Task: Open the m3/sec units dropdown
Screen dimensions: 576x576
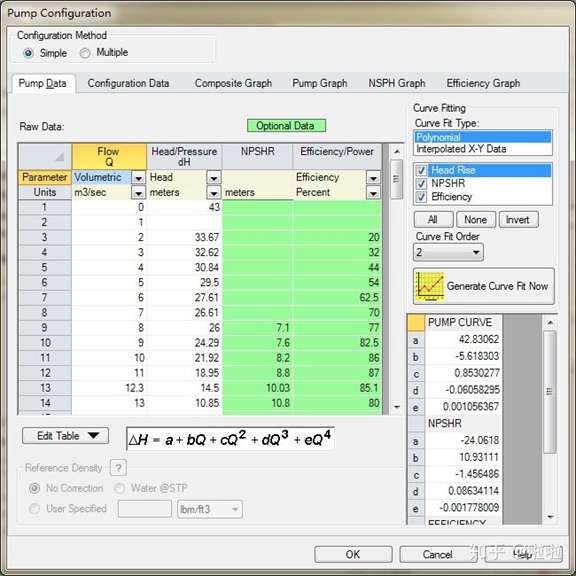Action: point(138,192)
